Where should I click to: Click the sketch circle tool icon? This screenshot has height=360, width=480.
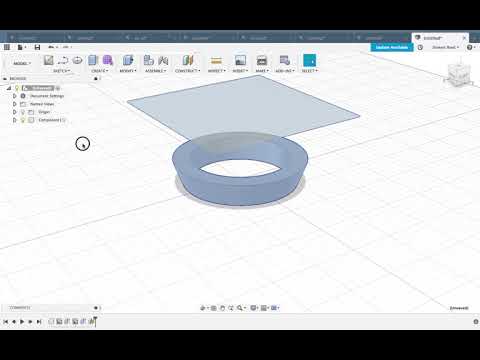click(77, 60)
